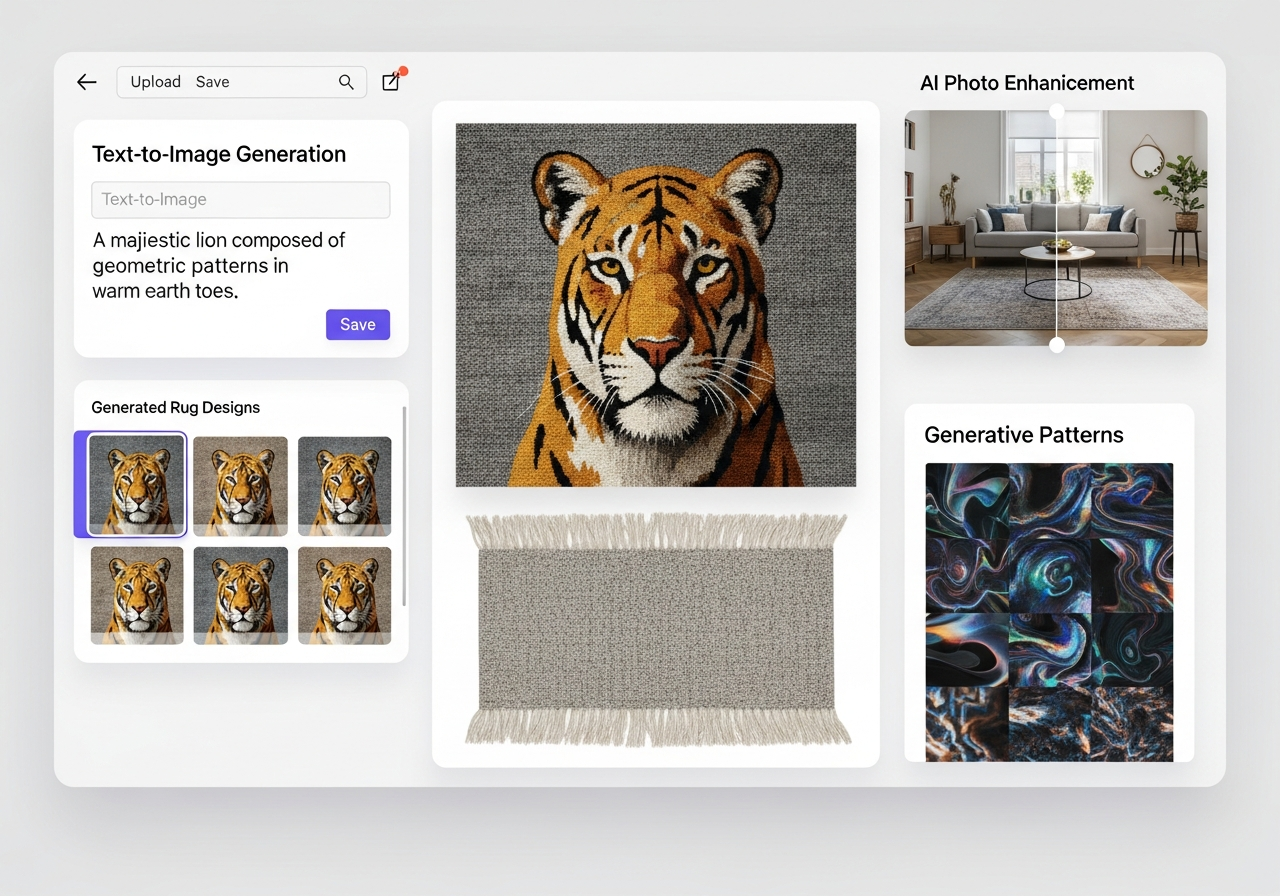Select the bottom-right tiger rug design
Viewport: 1280px width, 896px height.
coord(344,595)
